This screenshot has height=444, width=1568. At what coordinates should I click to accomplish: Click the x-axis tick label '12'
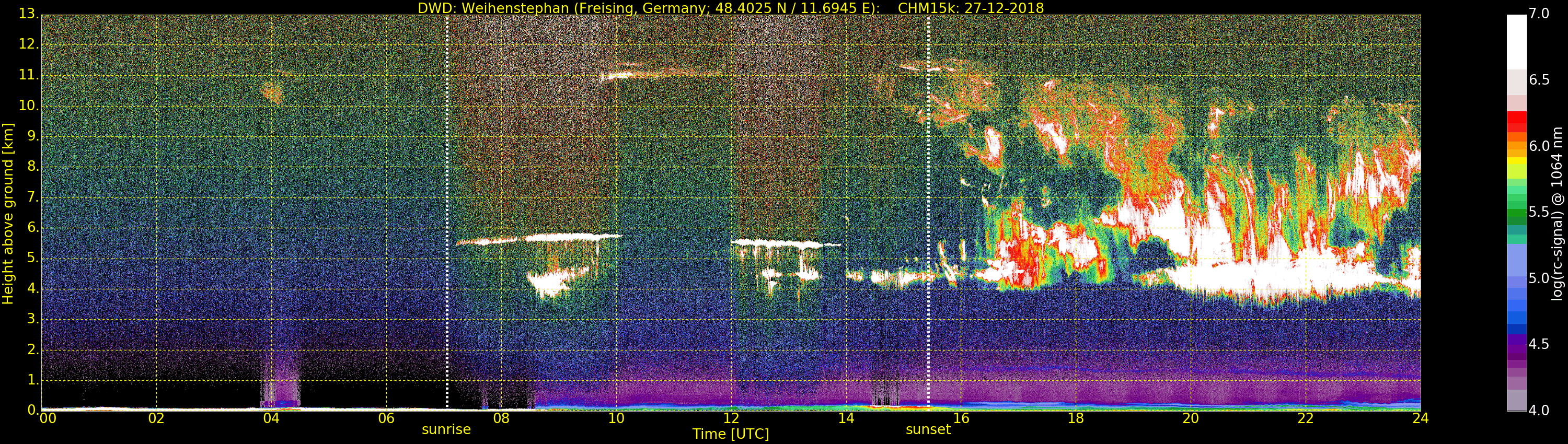pyautogui.click(x=731, y=418)
